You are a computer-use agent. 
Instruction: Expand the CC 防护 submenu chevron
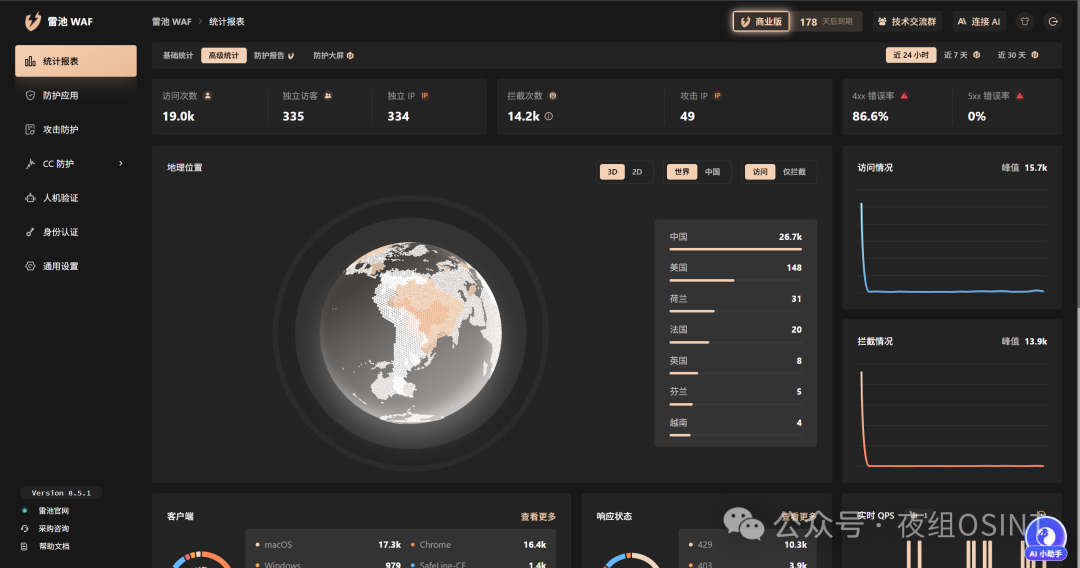pos(121,164)
